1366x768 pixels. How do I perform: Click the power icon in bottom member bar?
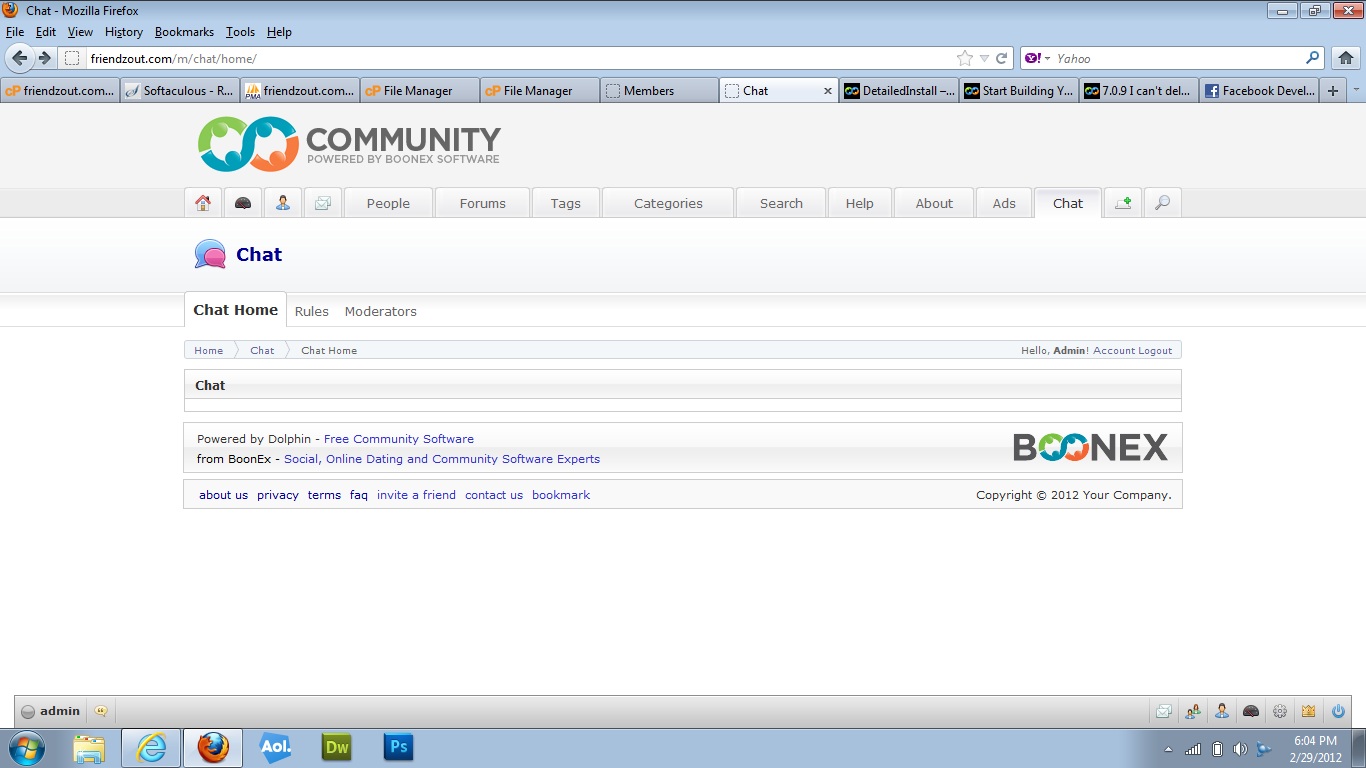pos(1338,712)
